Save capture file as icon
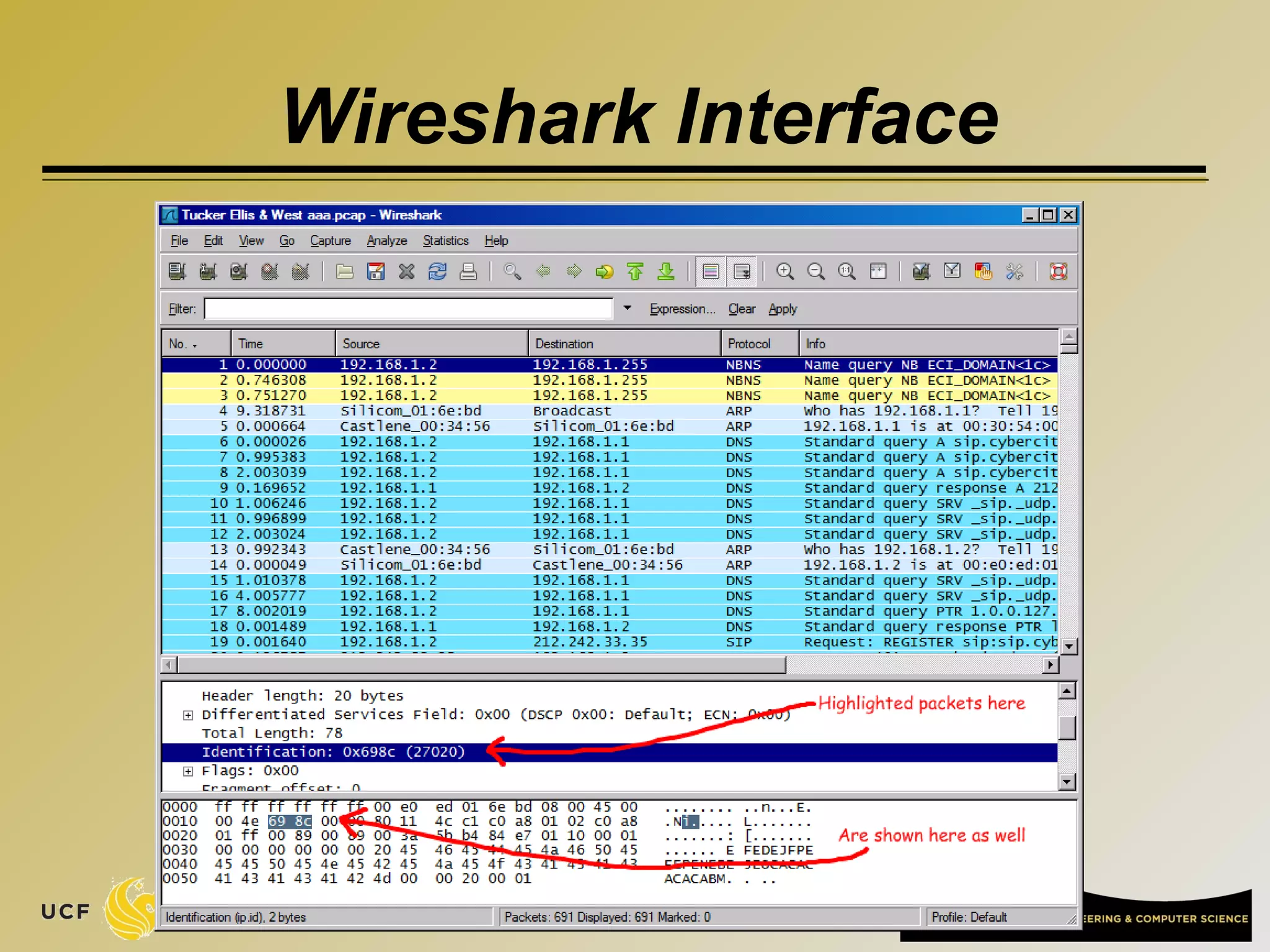Image resolution: width=1270 pixels, height=952 pixels. 376,271
